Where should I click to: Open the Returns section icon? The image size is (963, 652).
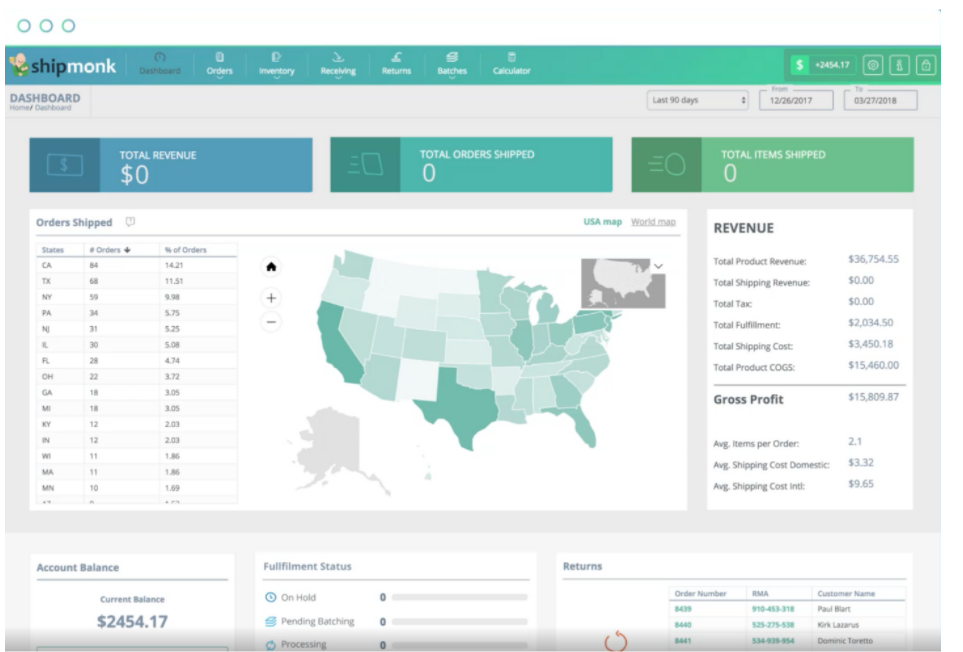(395, 57)
